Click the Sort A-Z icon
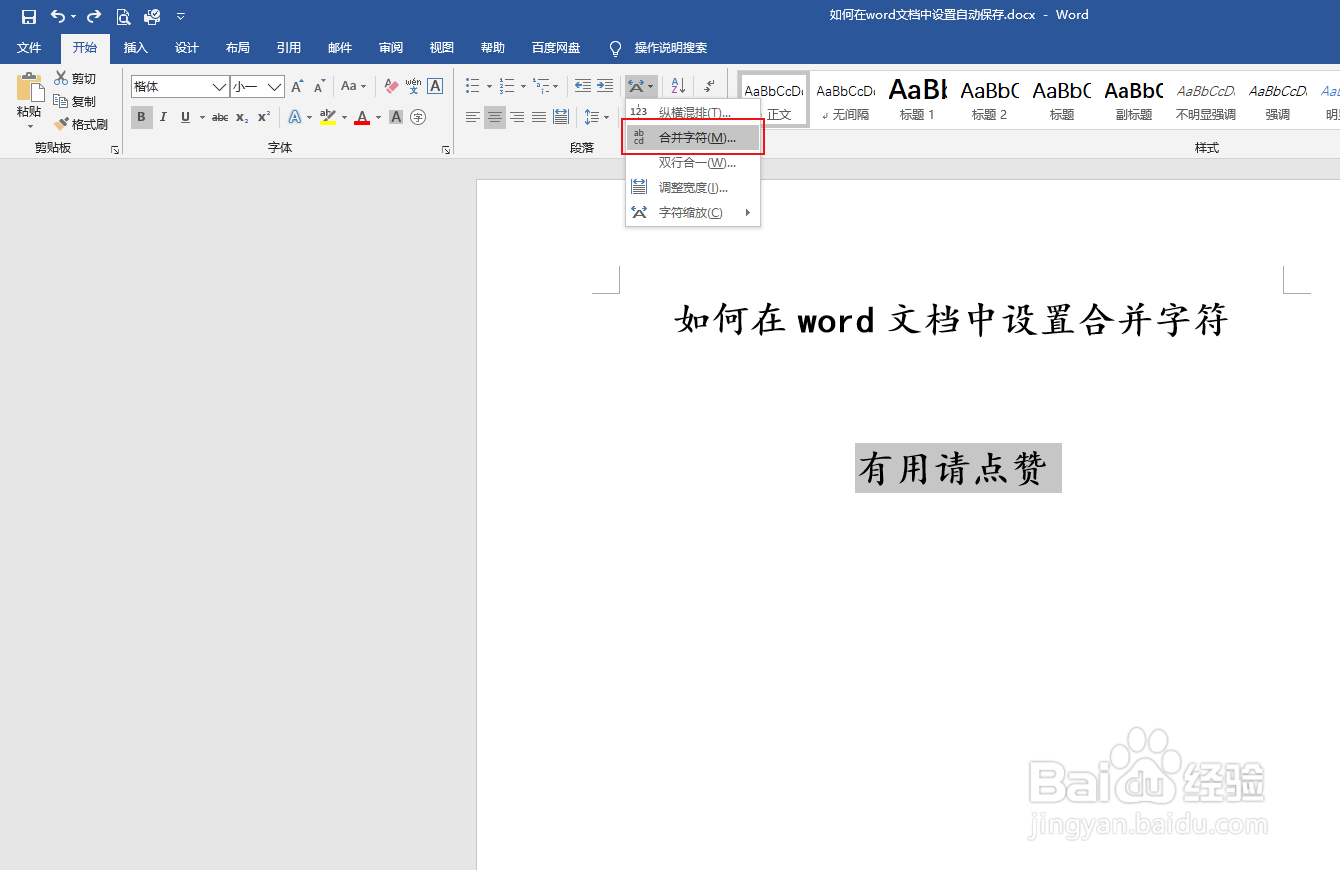The width and height of the screenshot is (1340, 870). coord(677,87)
